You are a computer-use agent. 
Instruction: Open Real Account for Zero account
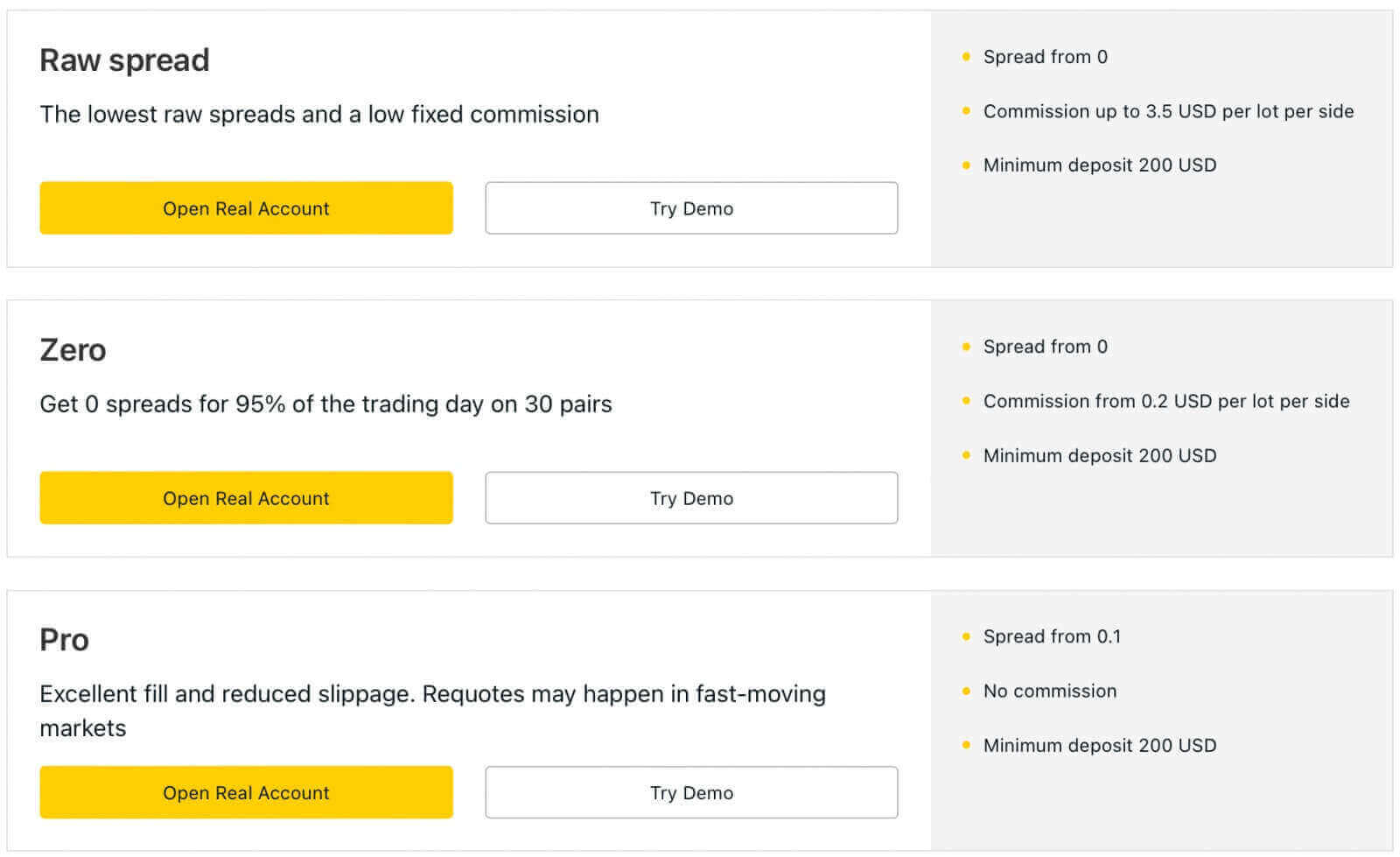(246, 498)
